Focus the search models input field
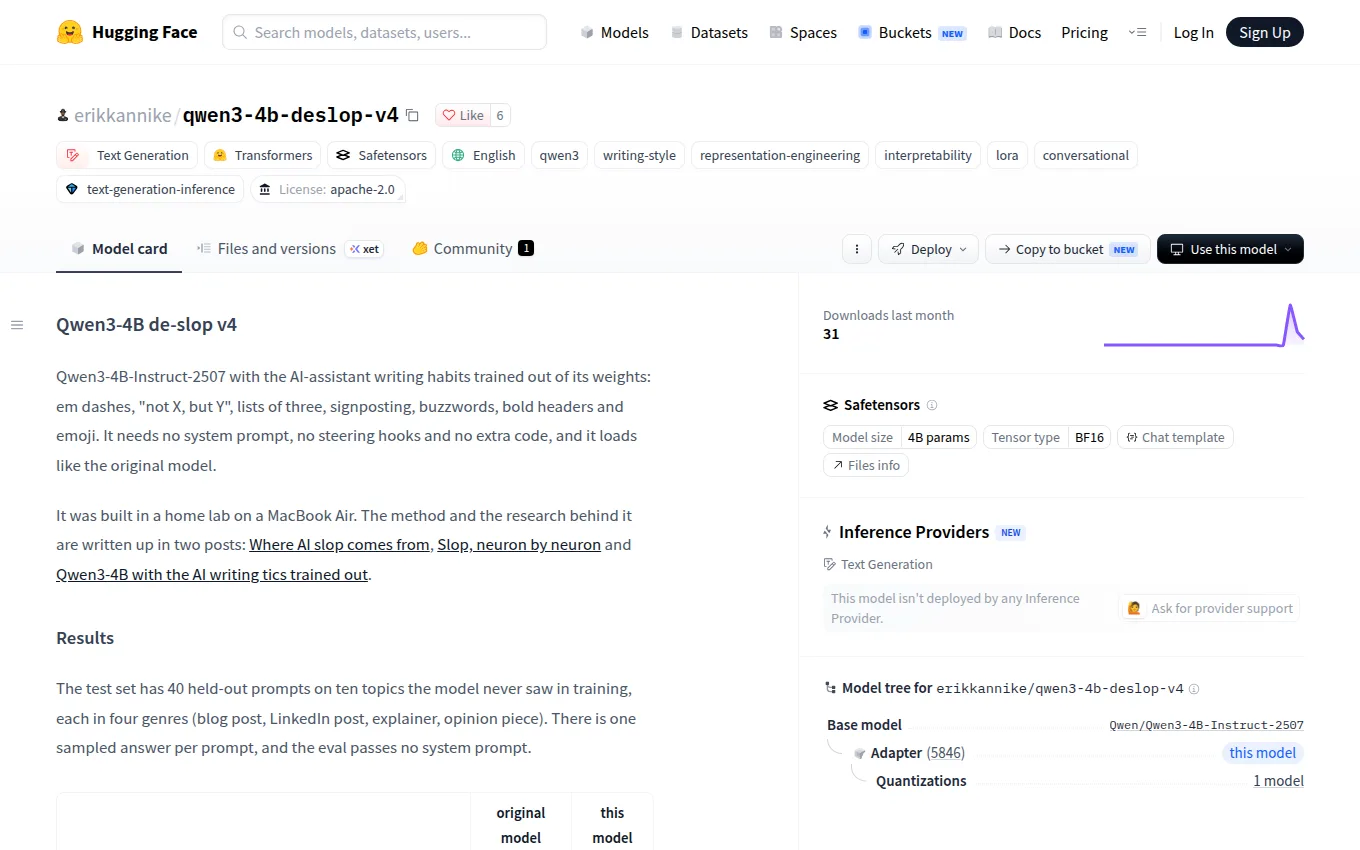 click(384, 32)
